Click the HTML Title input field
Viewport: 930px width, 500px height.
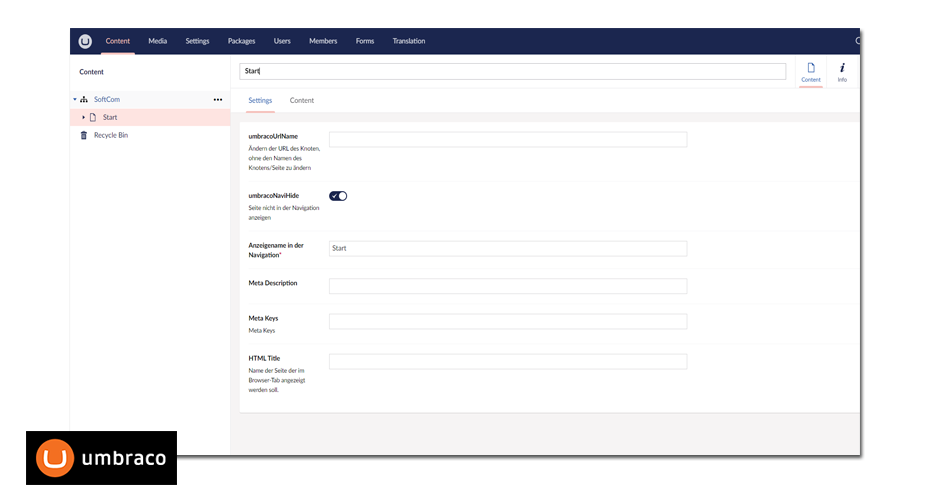click(x=508, y=361)
